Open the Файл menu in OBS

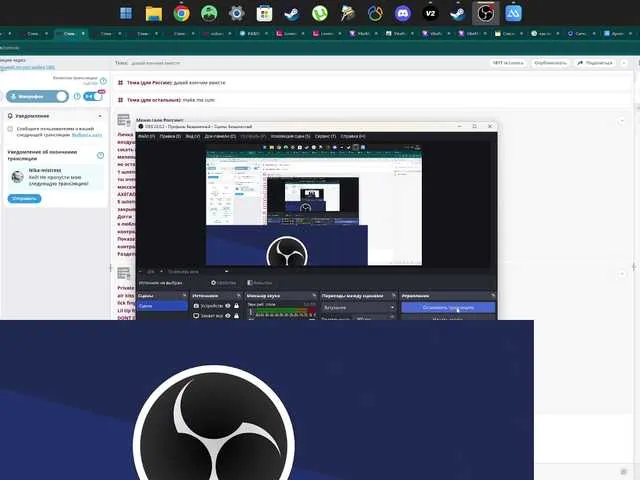tap(146, 136)
